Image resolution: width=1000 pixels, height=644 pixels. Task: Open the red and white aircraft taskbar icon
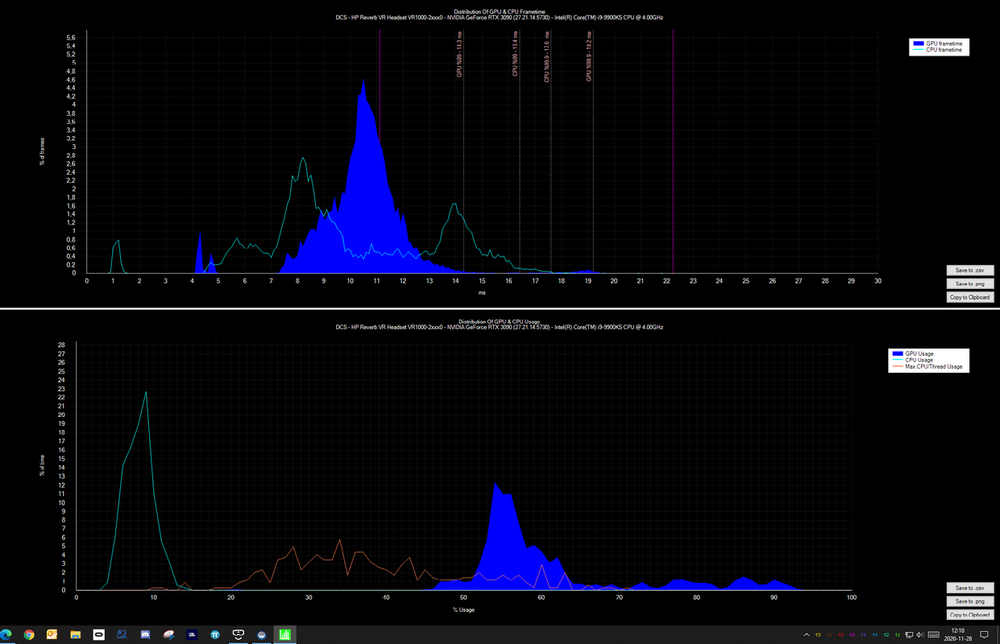point(168,634)
